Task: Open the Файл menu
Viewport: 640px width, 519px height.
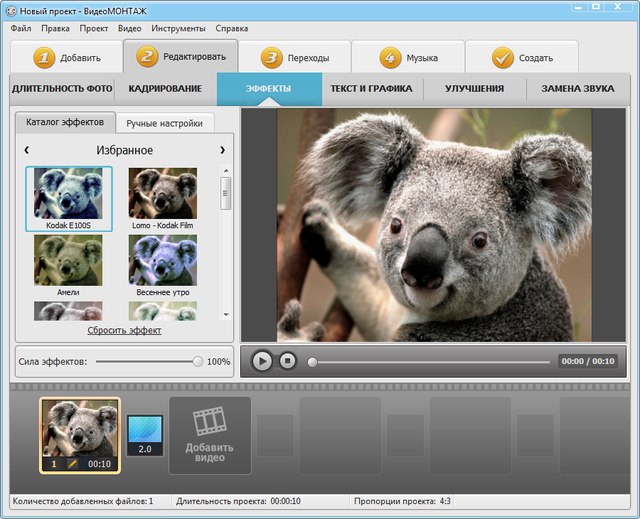Action: coord(21,28)
